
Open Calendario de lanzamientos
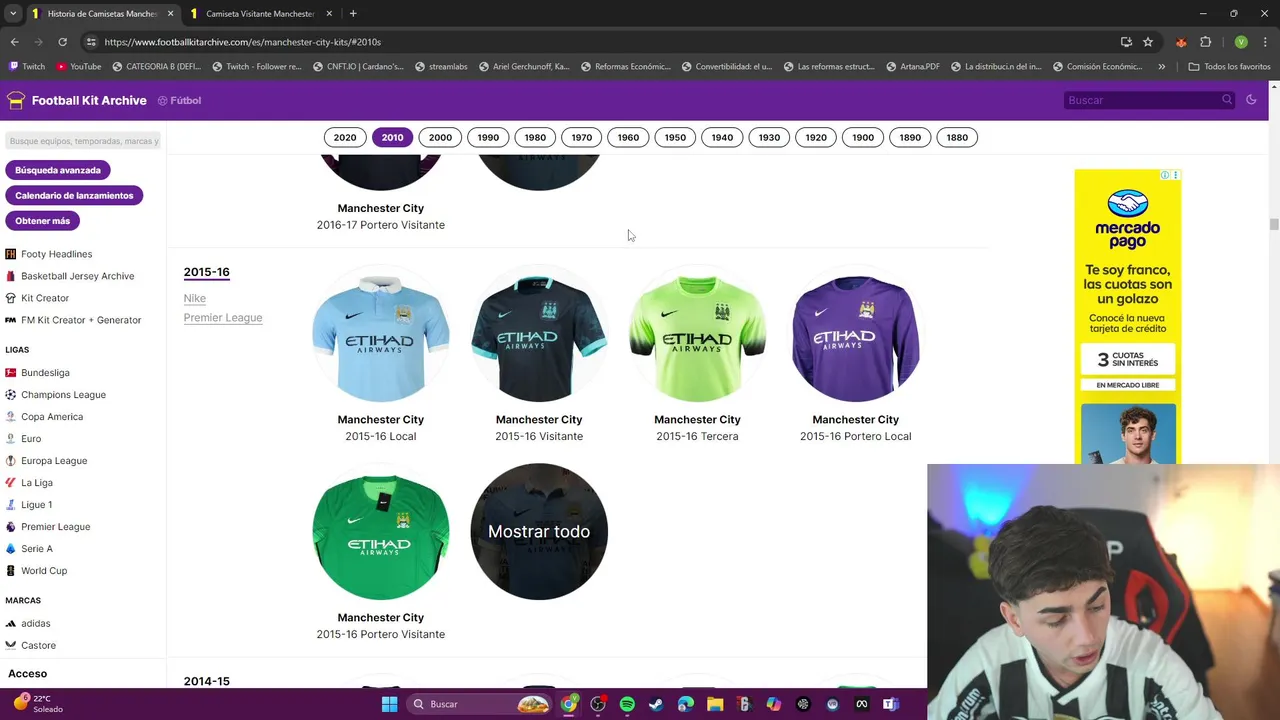click(x=74, y=195)
